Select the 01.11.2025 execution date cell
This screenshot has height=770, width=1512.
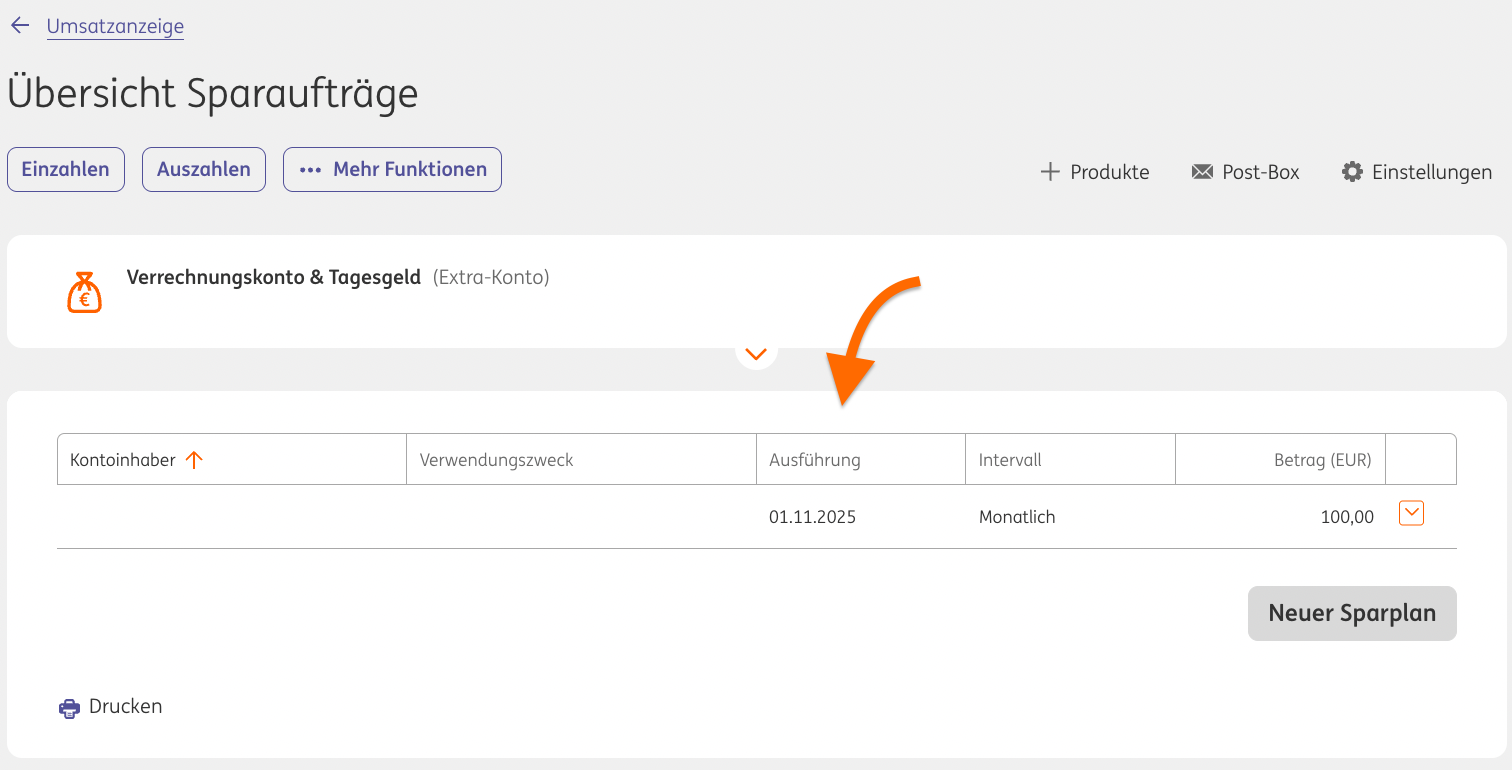click(812, 517)
